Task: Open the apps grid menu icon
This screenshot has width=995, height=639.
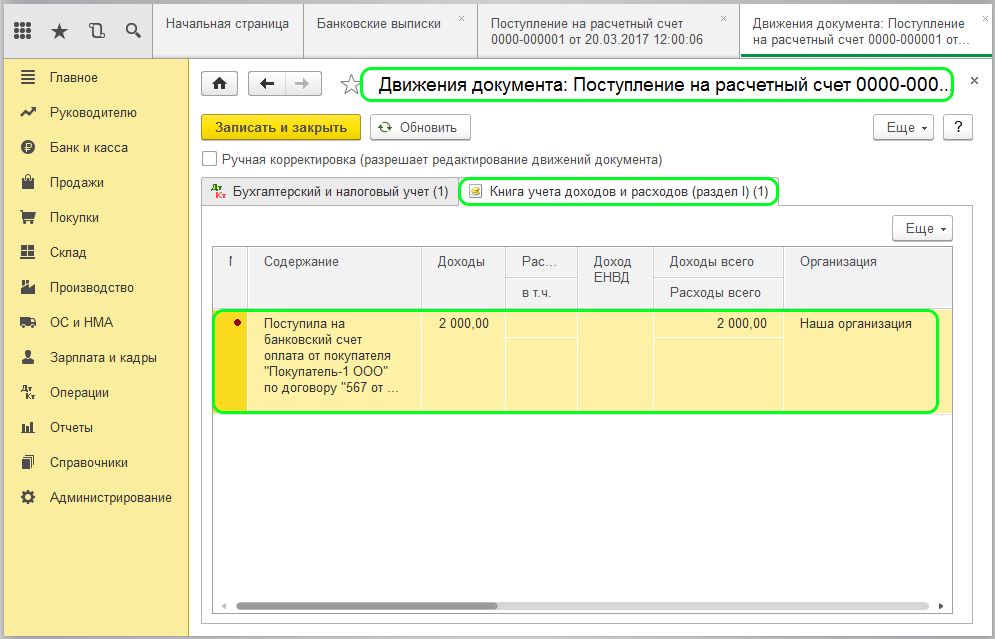Action: [22, 30]
